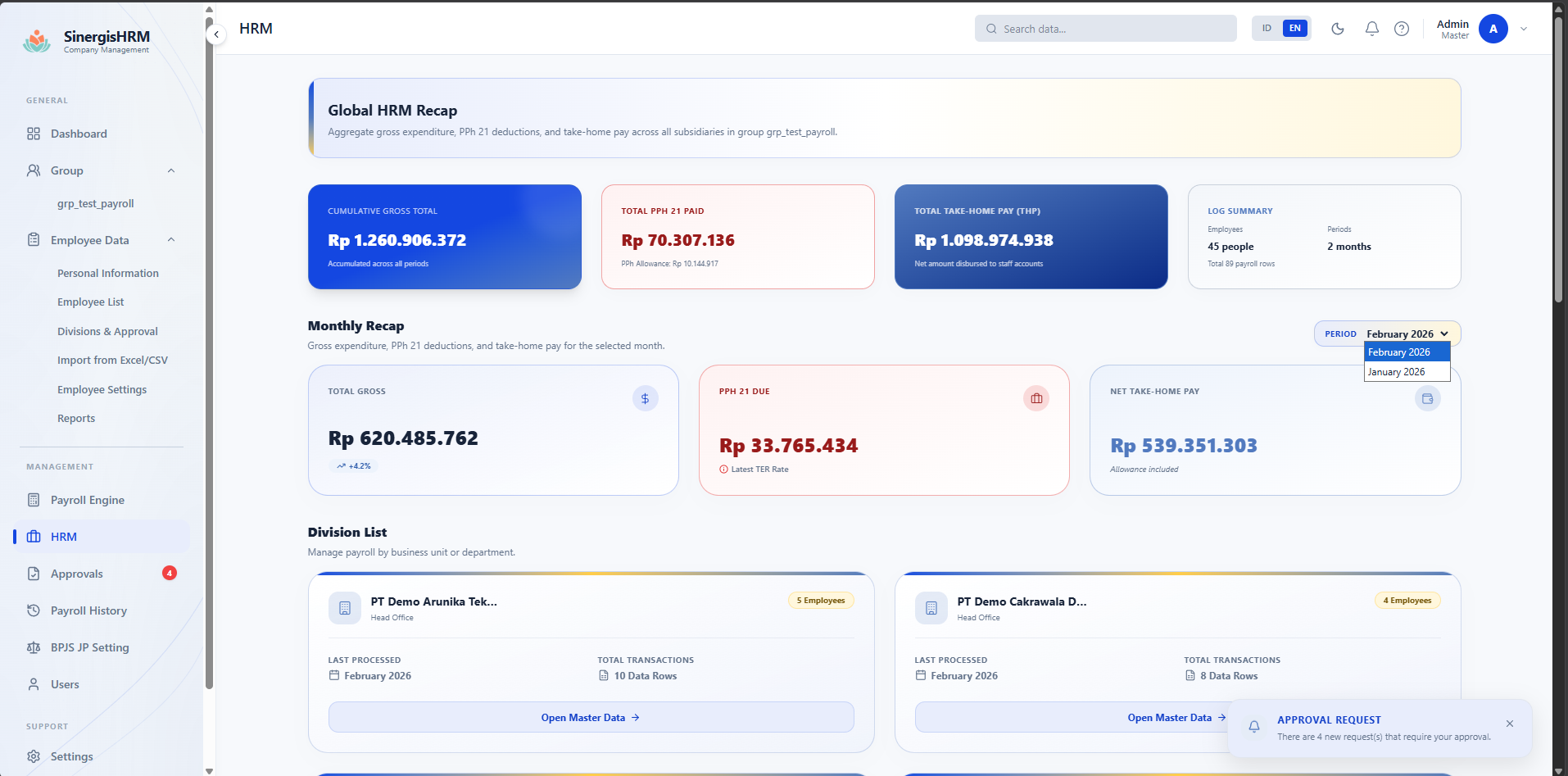Open Dashboard from the sidebar
Screen dimensions: 1568x776
click(x=102, y=134)
